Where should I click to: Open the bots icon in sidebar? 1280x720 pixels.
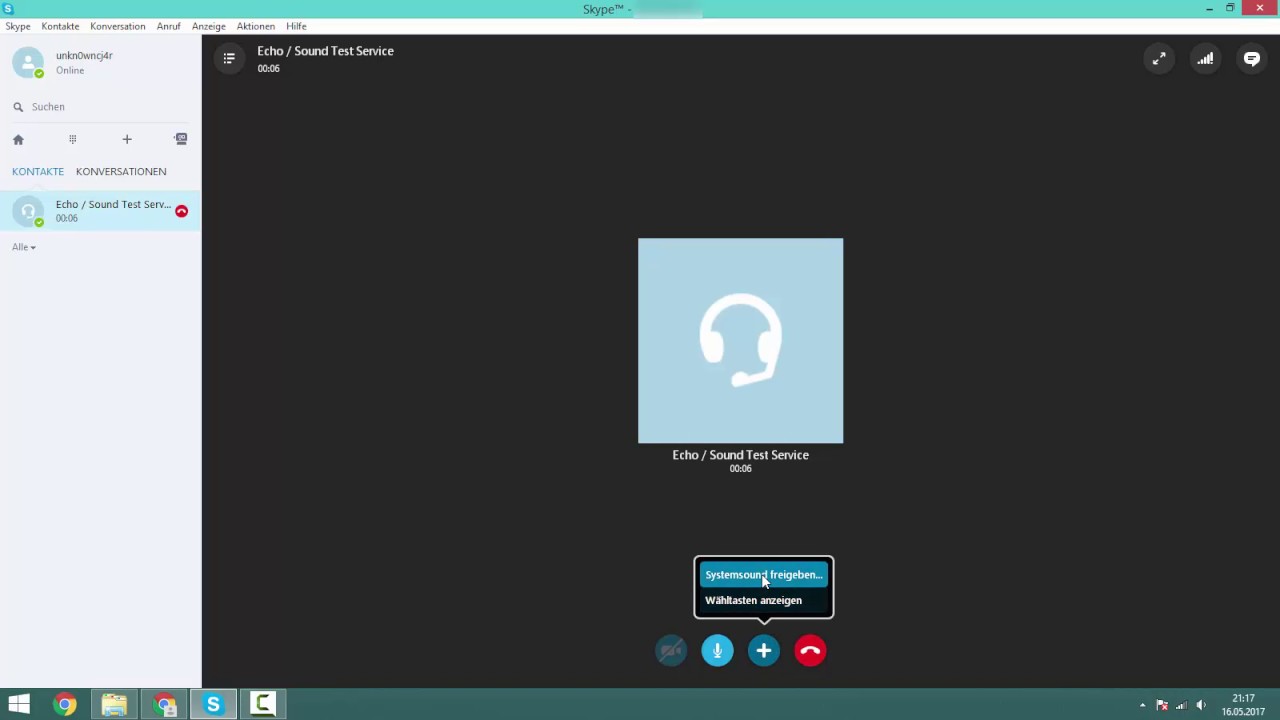click(x=180, y=139)
